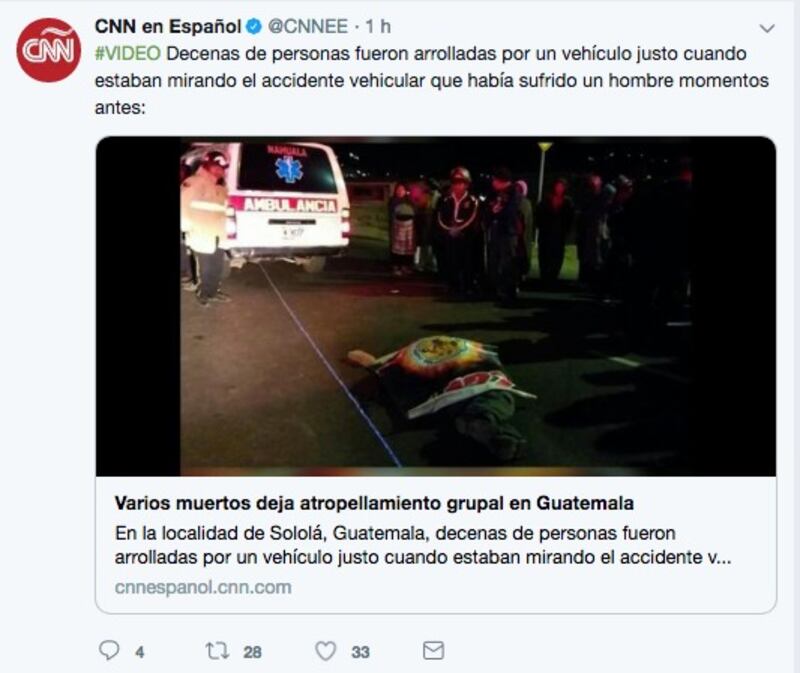Viewport: 800px width, 673px height.
Task: Click the headline Varios muertos deja atropellamiento grupal
Action: (374, 503)
